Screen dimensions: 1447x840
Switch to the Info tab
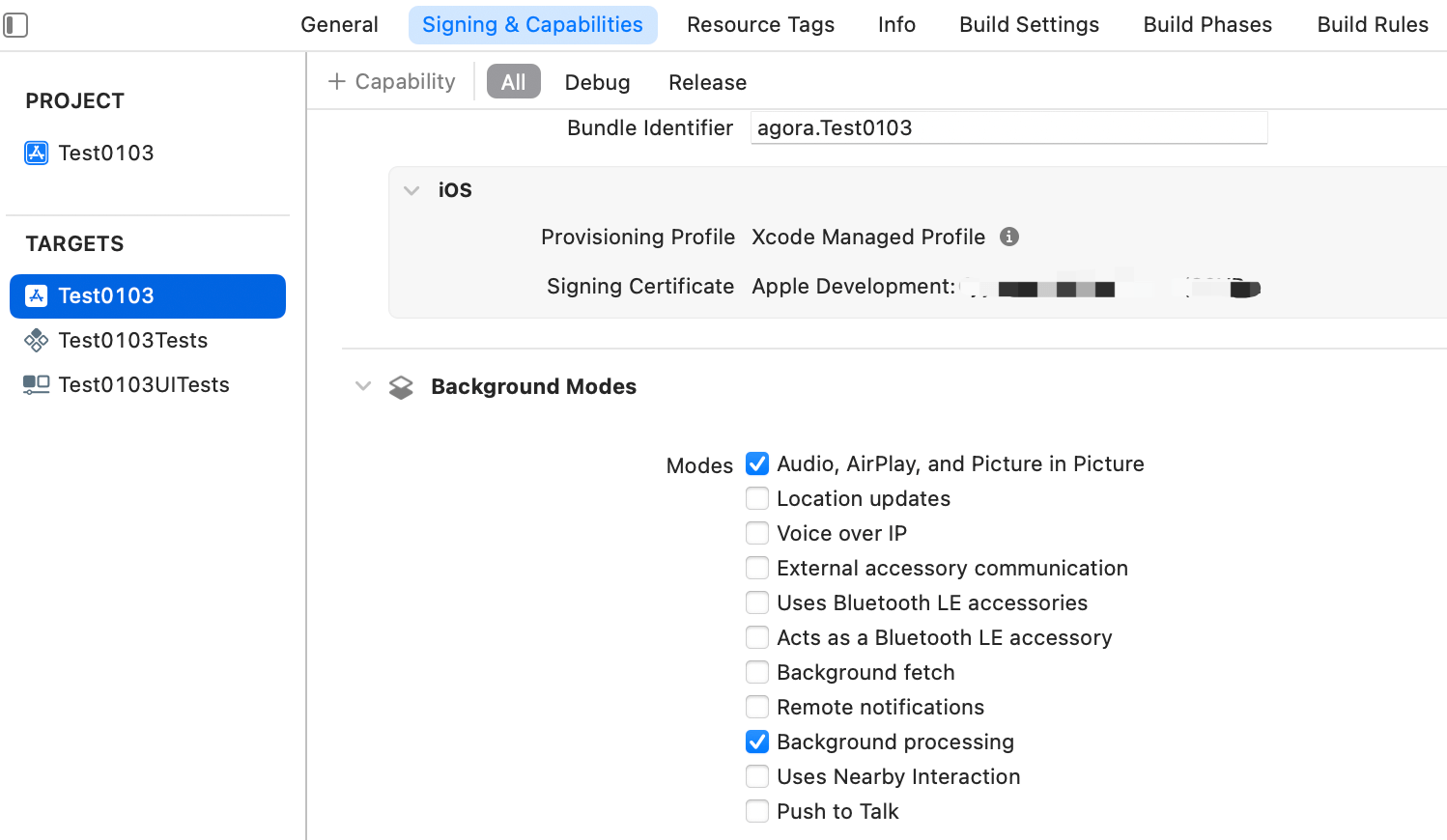click(896, 25)
